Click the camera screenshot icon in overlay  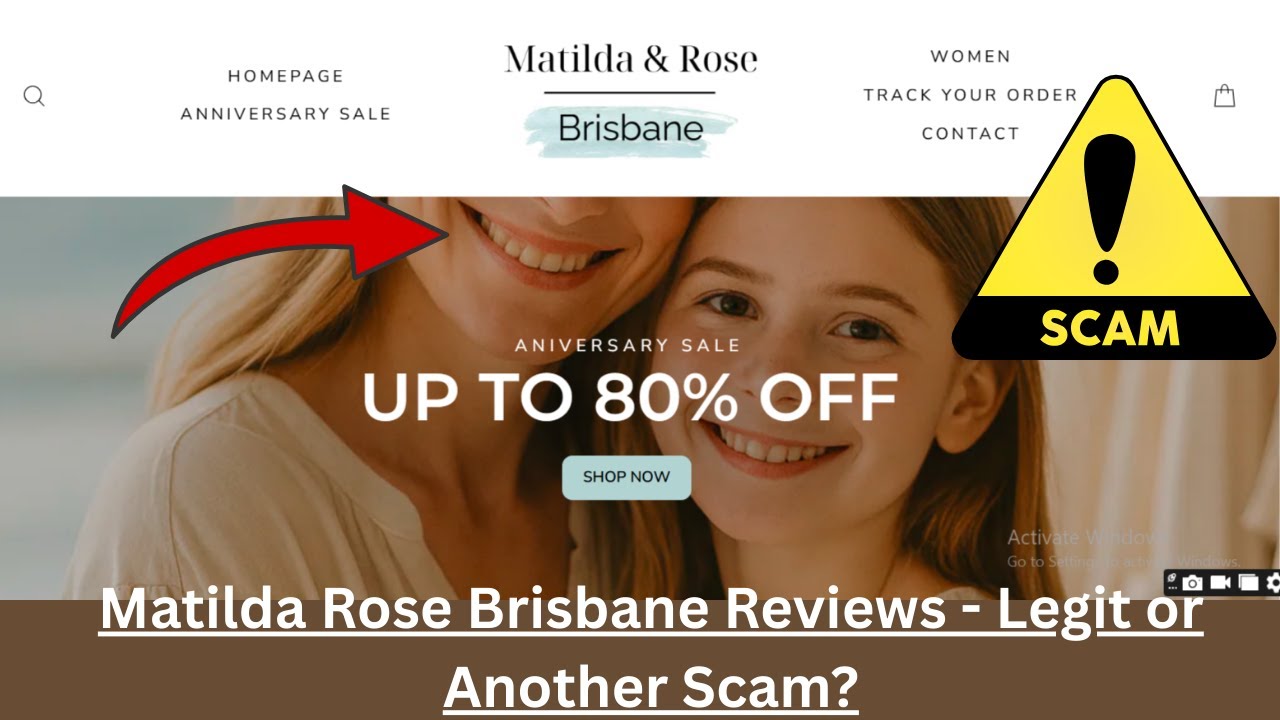tap(1192, 582)
